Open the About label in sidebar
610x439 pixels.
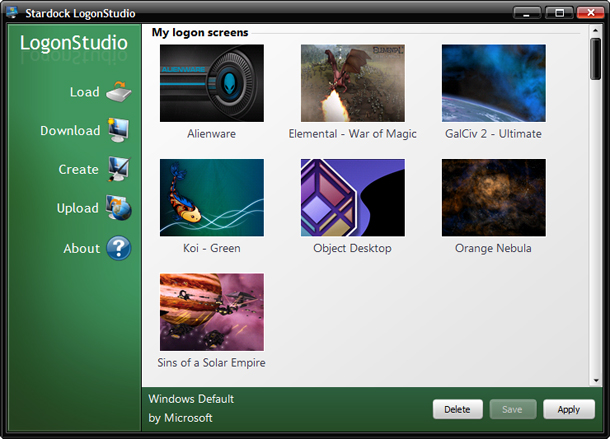tap(82, 249)
